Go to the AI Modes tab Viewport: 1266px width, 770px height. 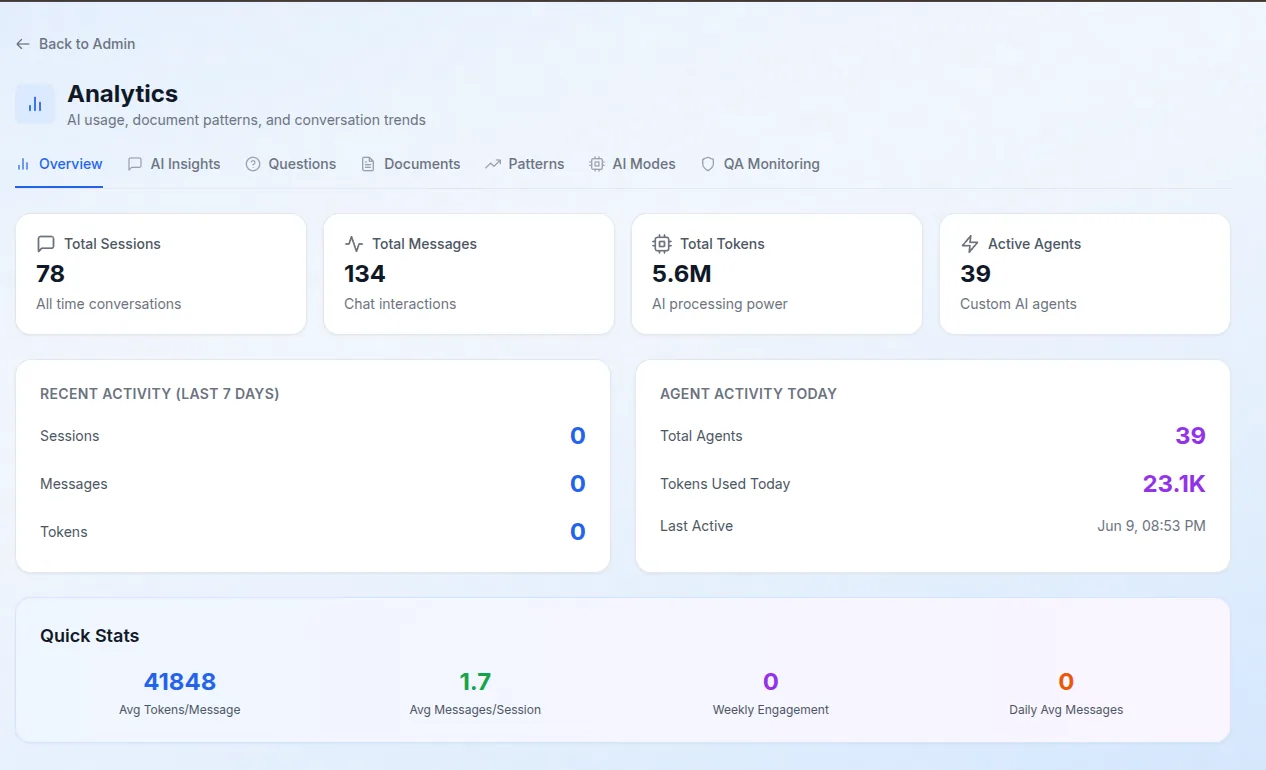(633, 164)
